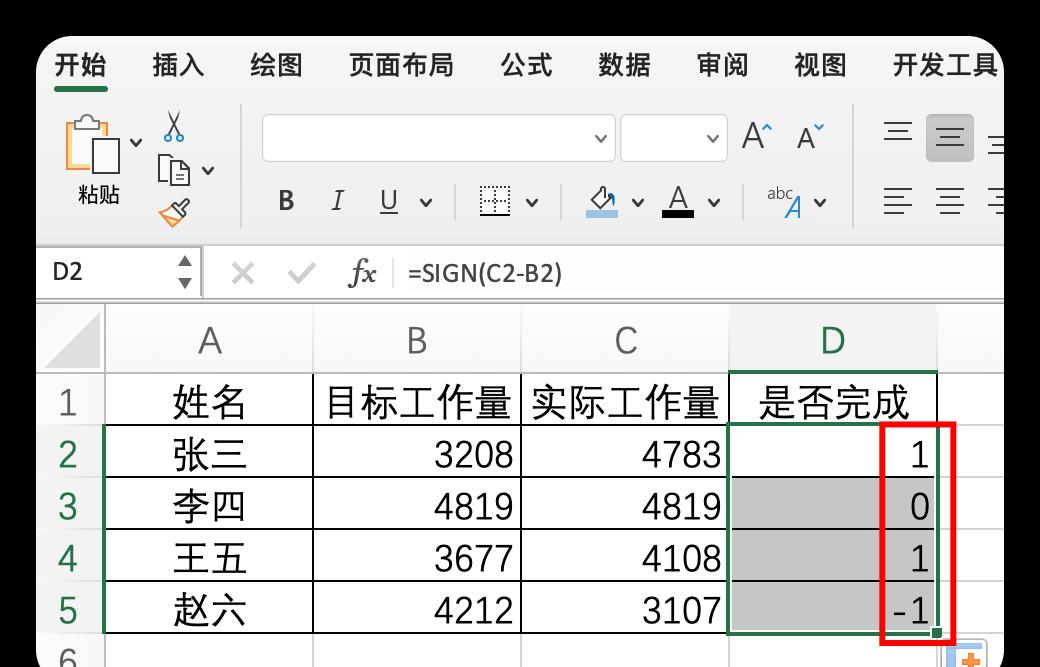The height and width of the screenshot is (667, 1040).
Task: Decrease font size with the smaller A
Action: 810,137
